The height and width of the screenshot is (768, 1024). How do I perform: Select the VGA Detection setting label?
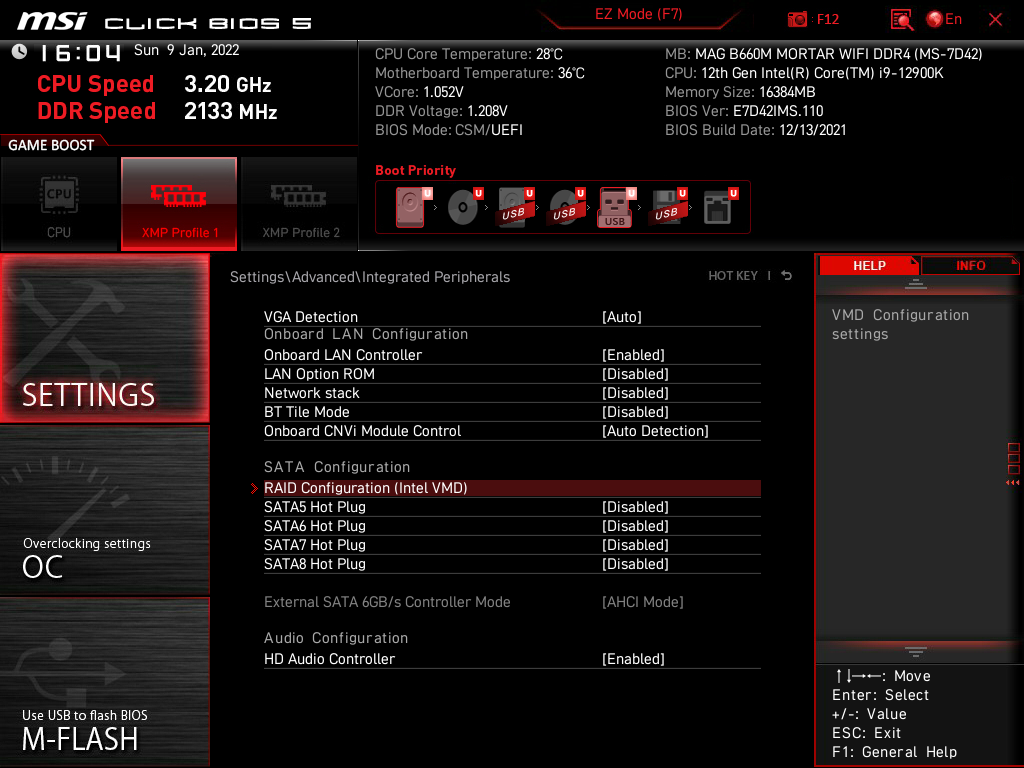pyautogui.click(x=311, y=317)
